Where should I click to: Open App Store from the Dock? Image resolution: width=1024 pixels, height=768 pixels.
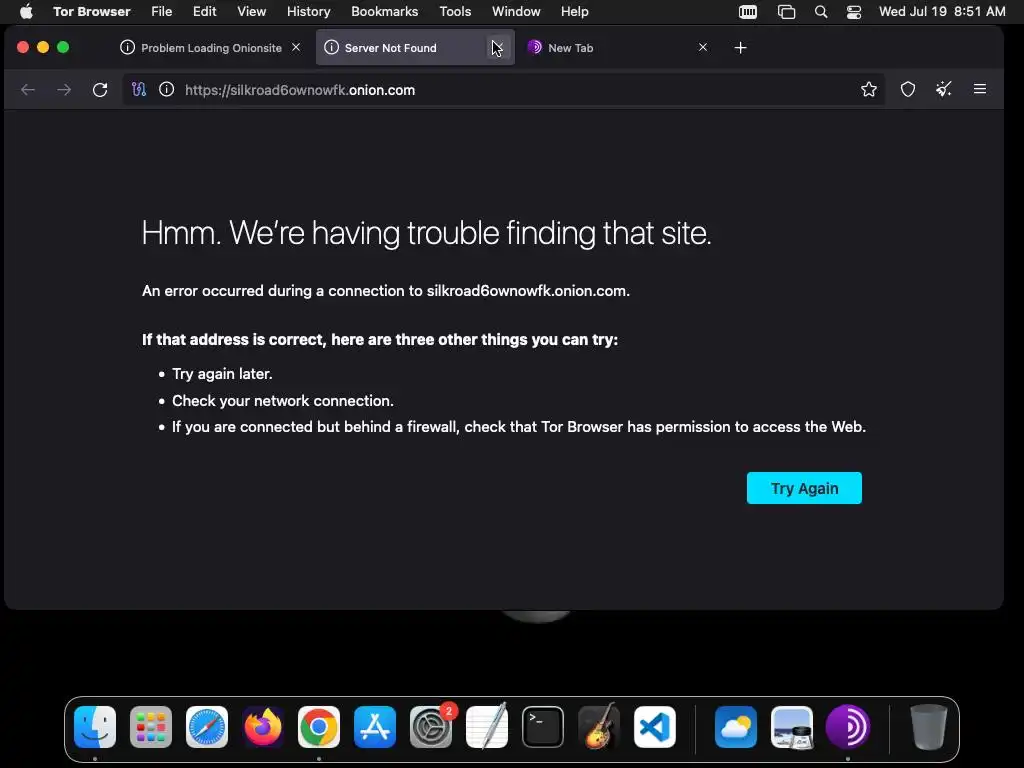pyautogui.click(x=375, y=727)
